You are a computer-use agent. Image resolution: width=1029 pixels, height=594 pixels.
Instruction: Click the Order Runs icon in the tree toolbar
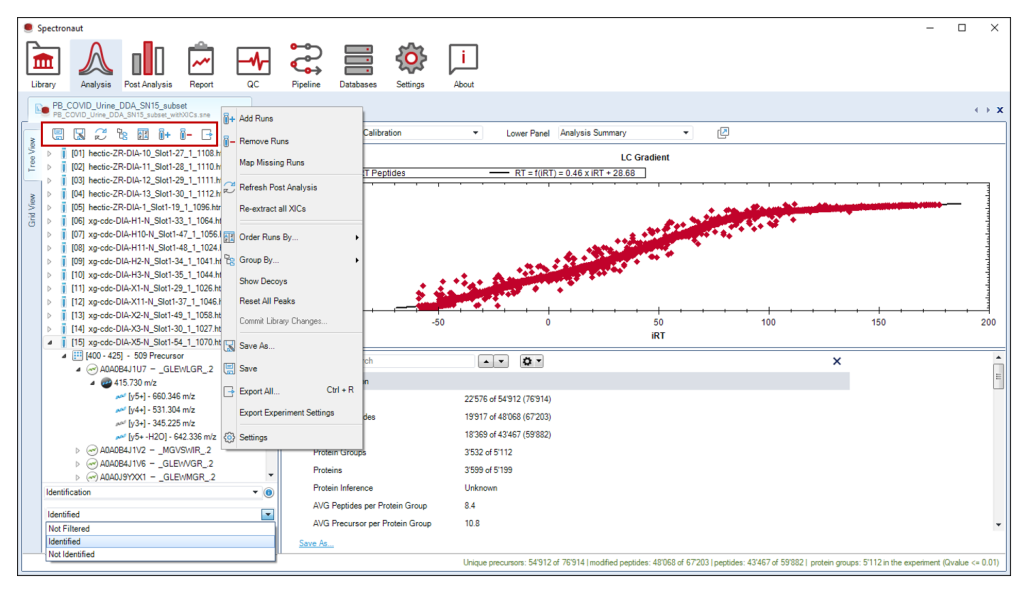click(143, 135)
